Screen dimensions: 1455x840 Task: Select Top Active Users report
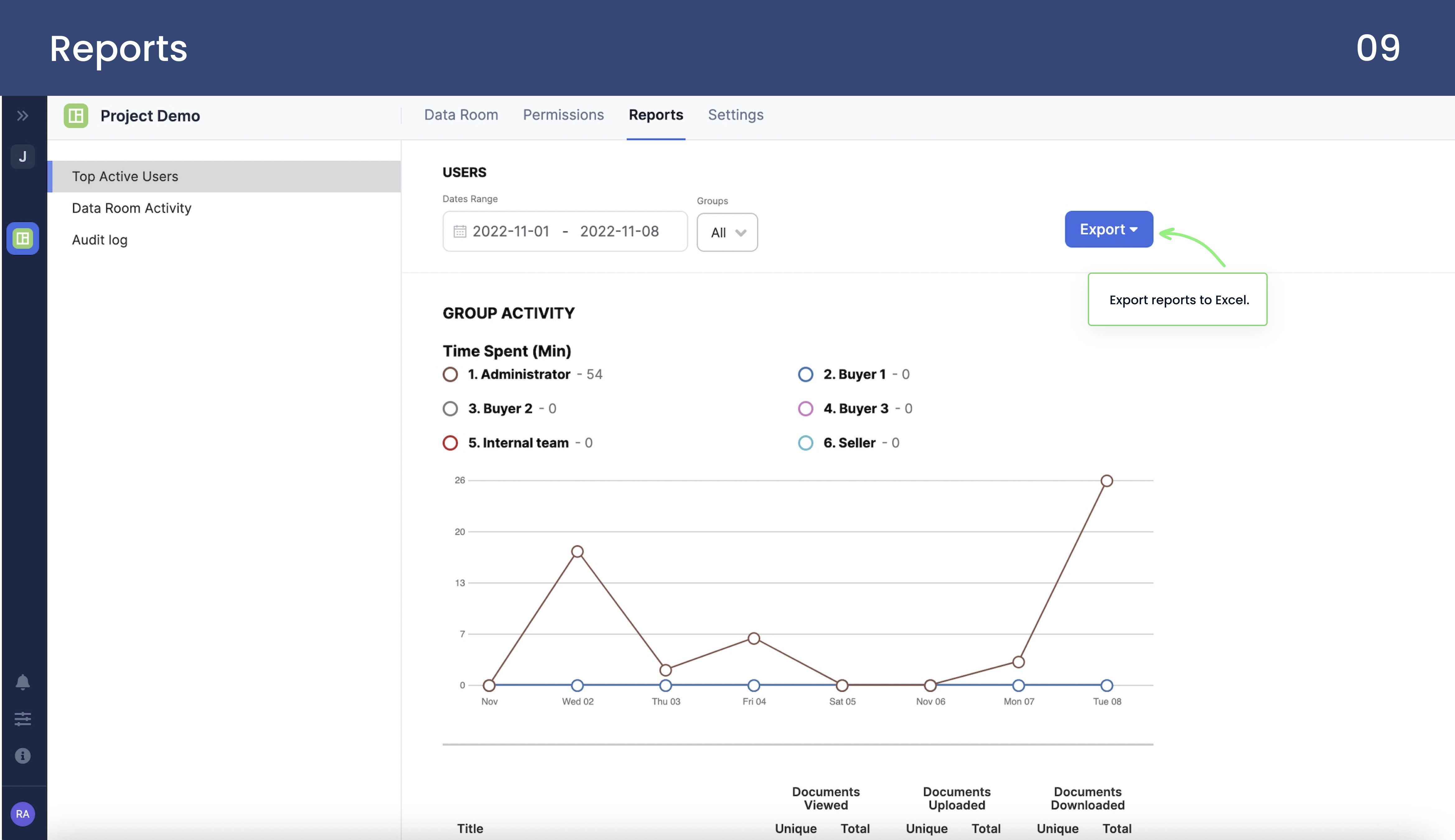click(224, 176)
